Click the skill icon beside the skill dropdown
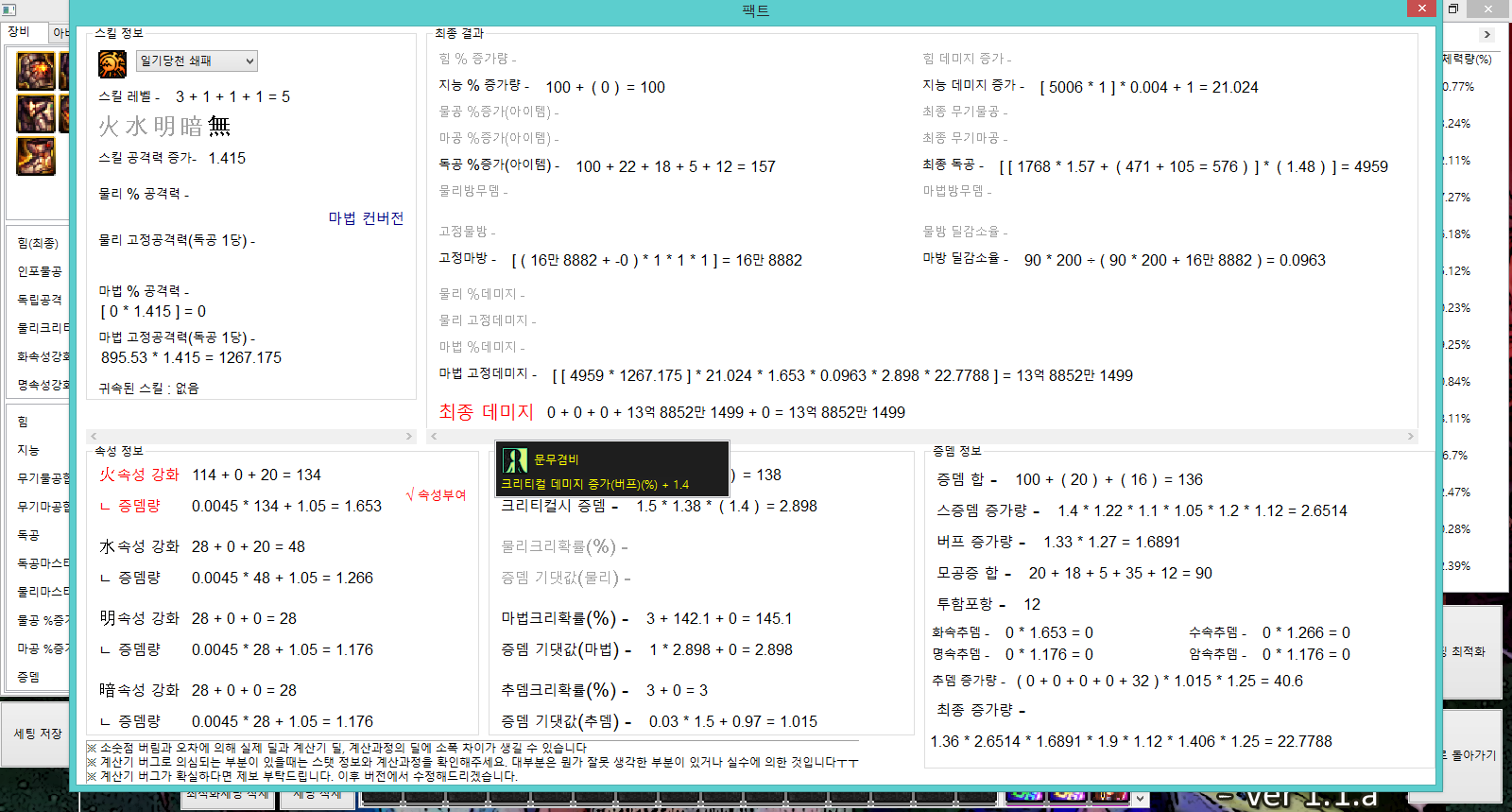The width and height of the screenshot is (1512, 812). click(112, 63)
